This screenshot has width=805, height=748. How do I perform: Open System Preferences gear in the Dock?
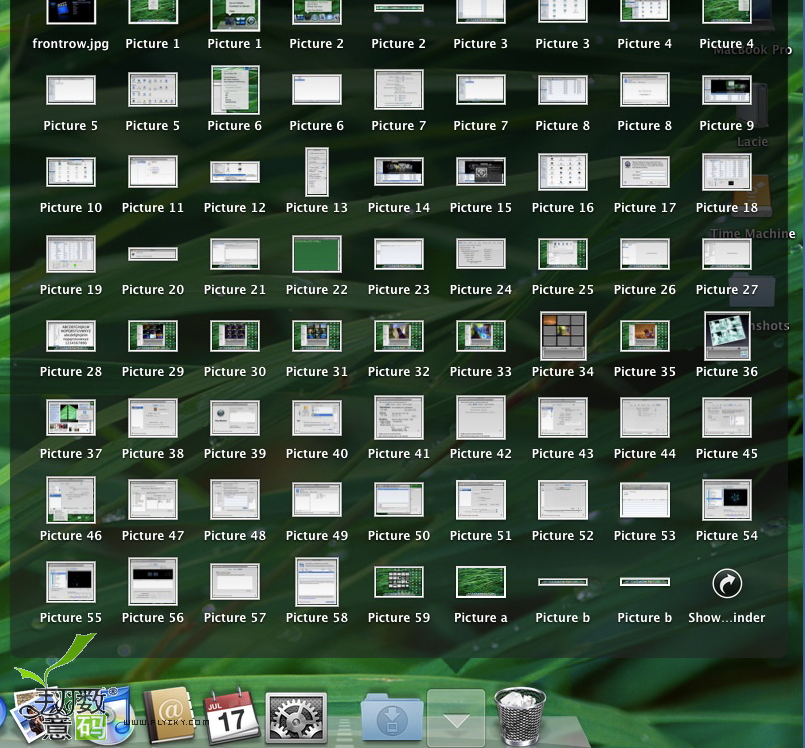[296, 717]
